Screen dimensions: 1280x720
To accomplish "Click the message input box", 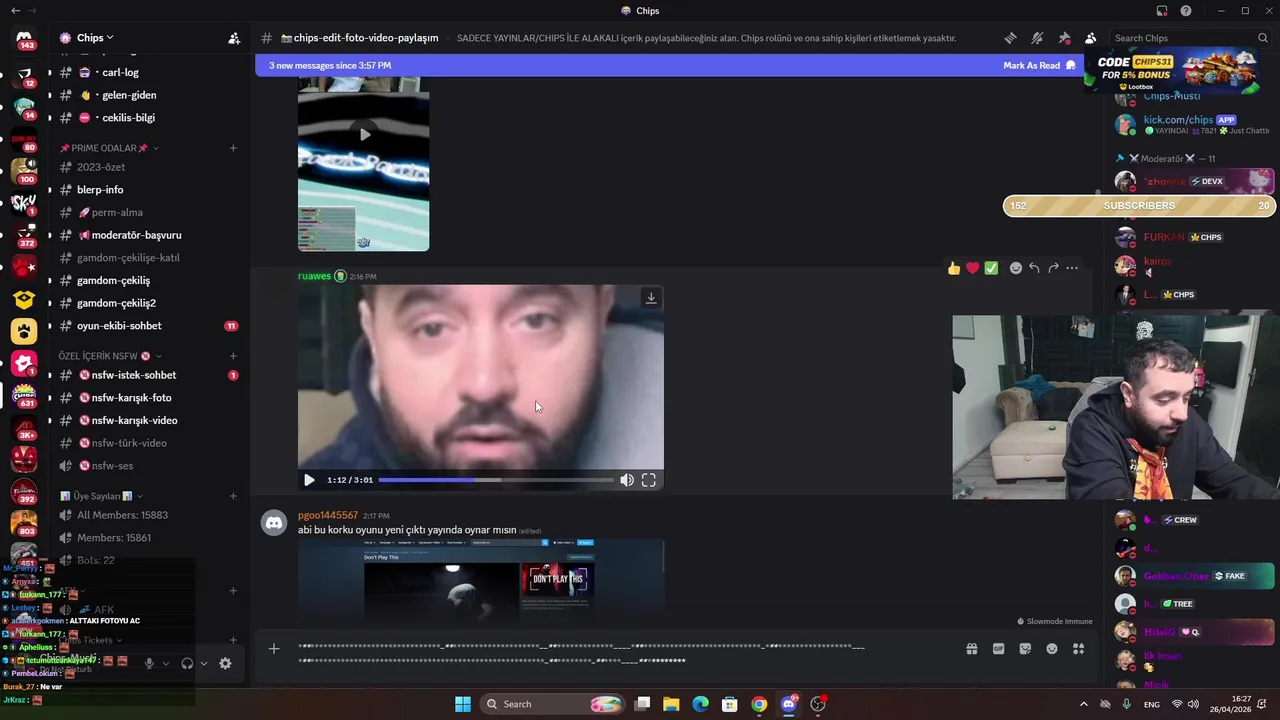I will tap(620, 653).
